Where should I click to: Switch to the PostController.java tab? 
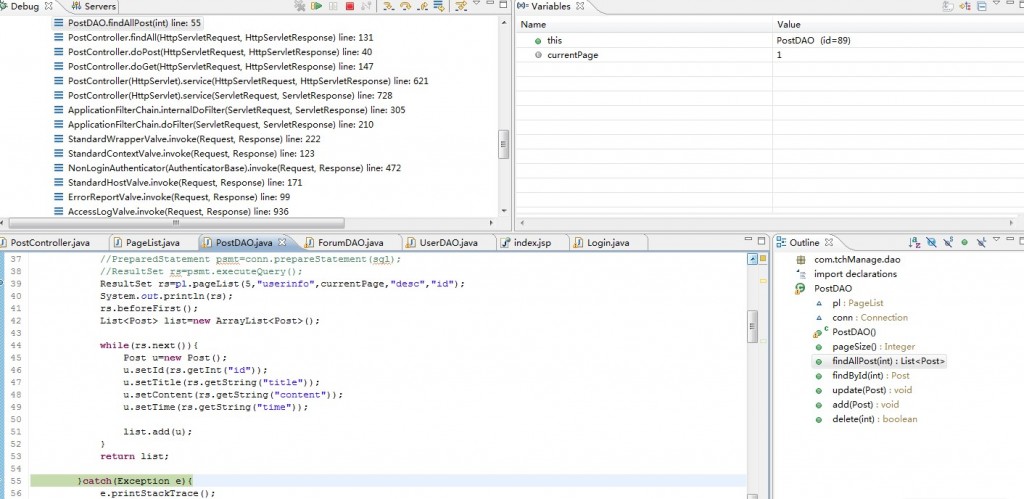coord(50,243)
